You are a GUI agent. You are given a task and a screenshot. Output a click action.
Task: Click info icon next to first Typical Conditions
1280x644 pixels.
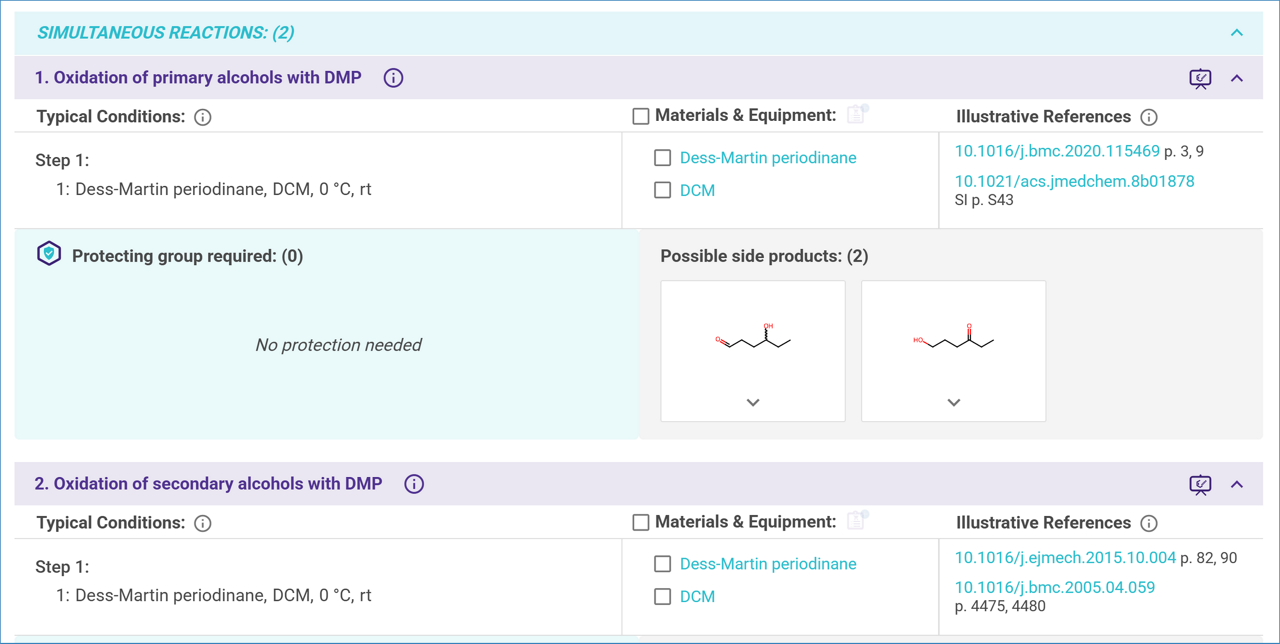click(x=203, y=118)
